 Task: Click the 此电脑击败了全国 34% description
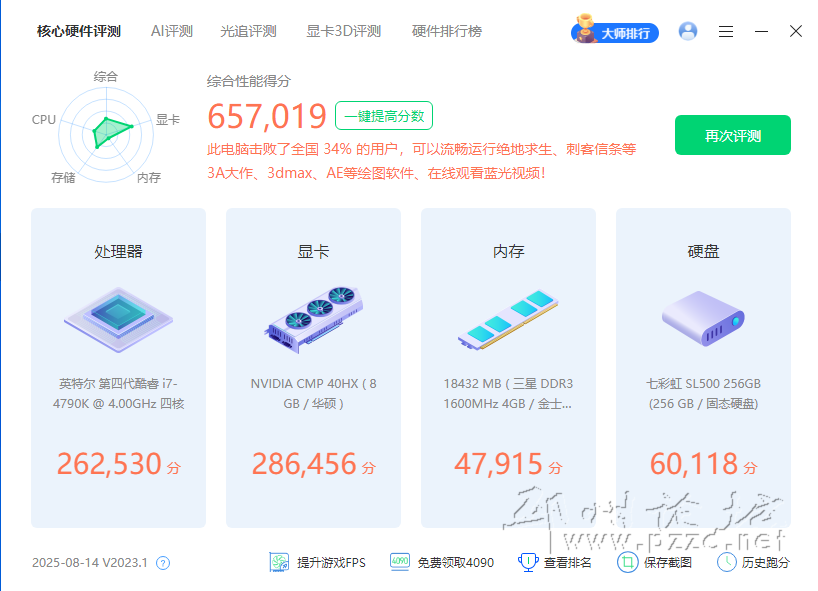point(422,161)
